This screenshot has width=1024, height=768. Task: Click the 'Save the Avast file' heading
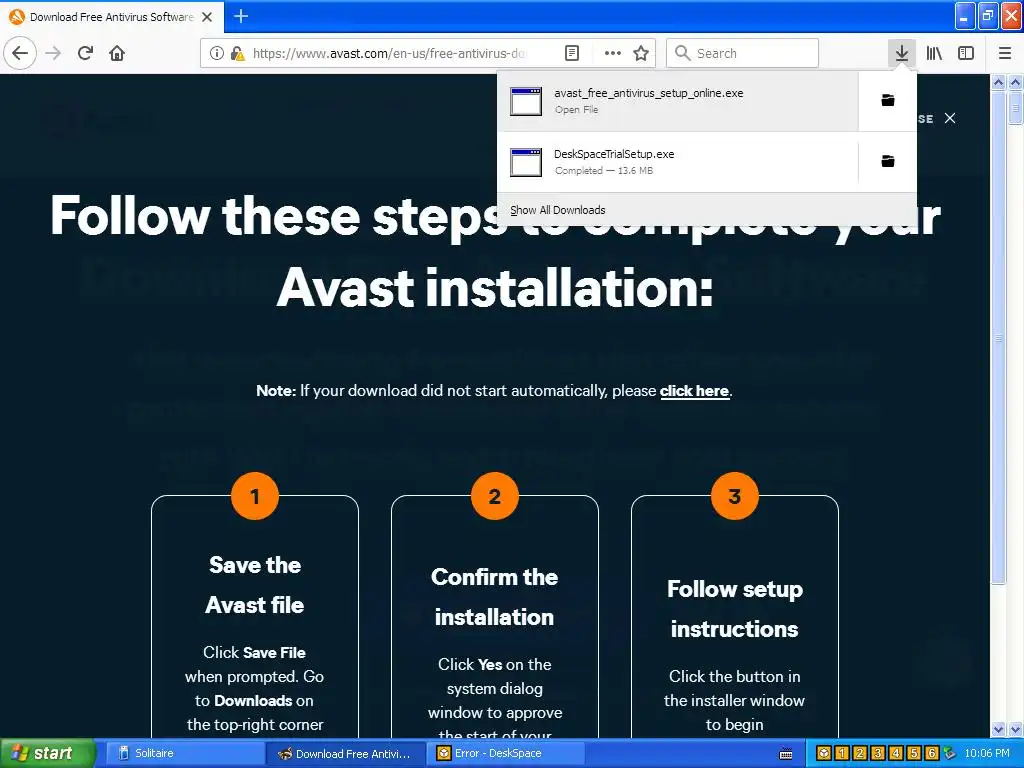255,584
